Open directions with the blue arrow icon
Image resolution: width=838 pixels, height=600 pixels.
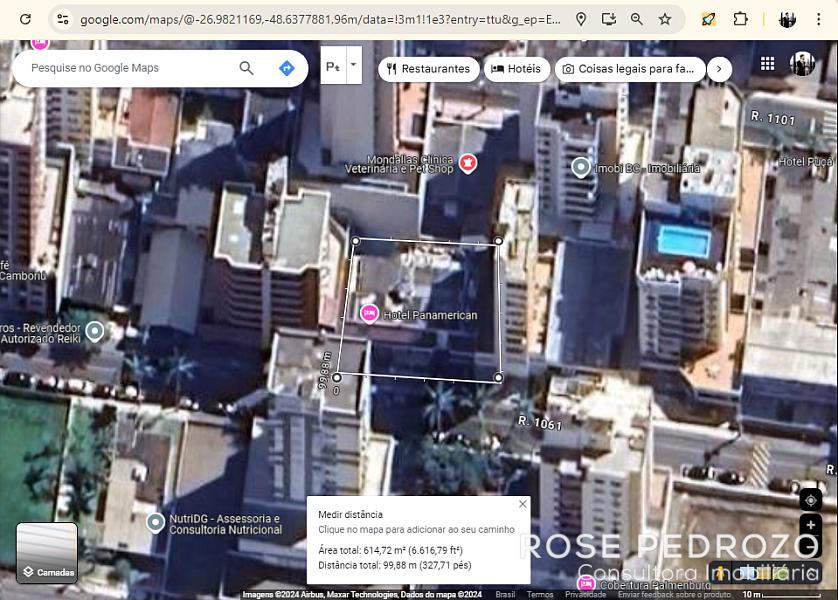287,68
